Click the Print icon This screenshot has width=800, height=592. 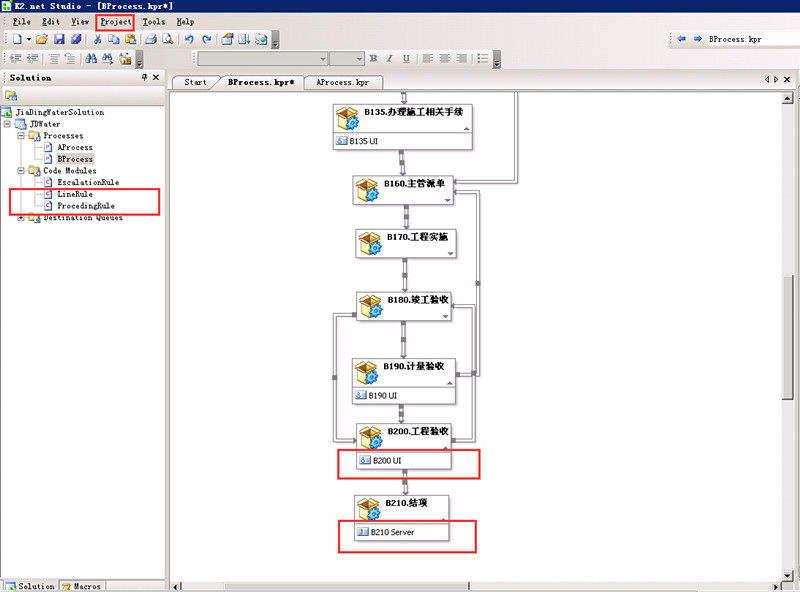coord(151,39)
